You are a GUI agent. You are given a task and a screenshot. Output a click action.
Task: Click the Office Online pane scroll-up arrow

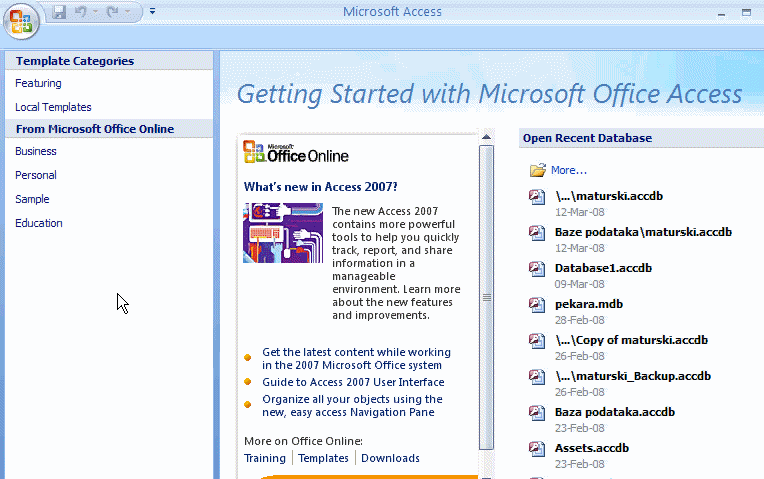tap(486, 137)
